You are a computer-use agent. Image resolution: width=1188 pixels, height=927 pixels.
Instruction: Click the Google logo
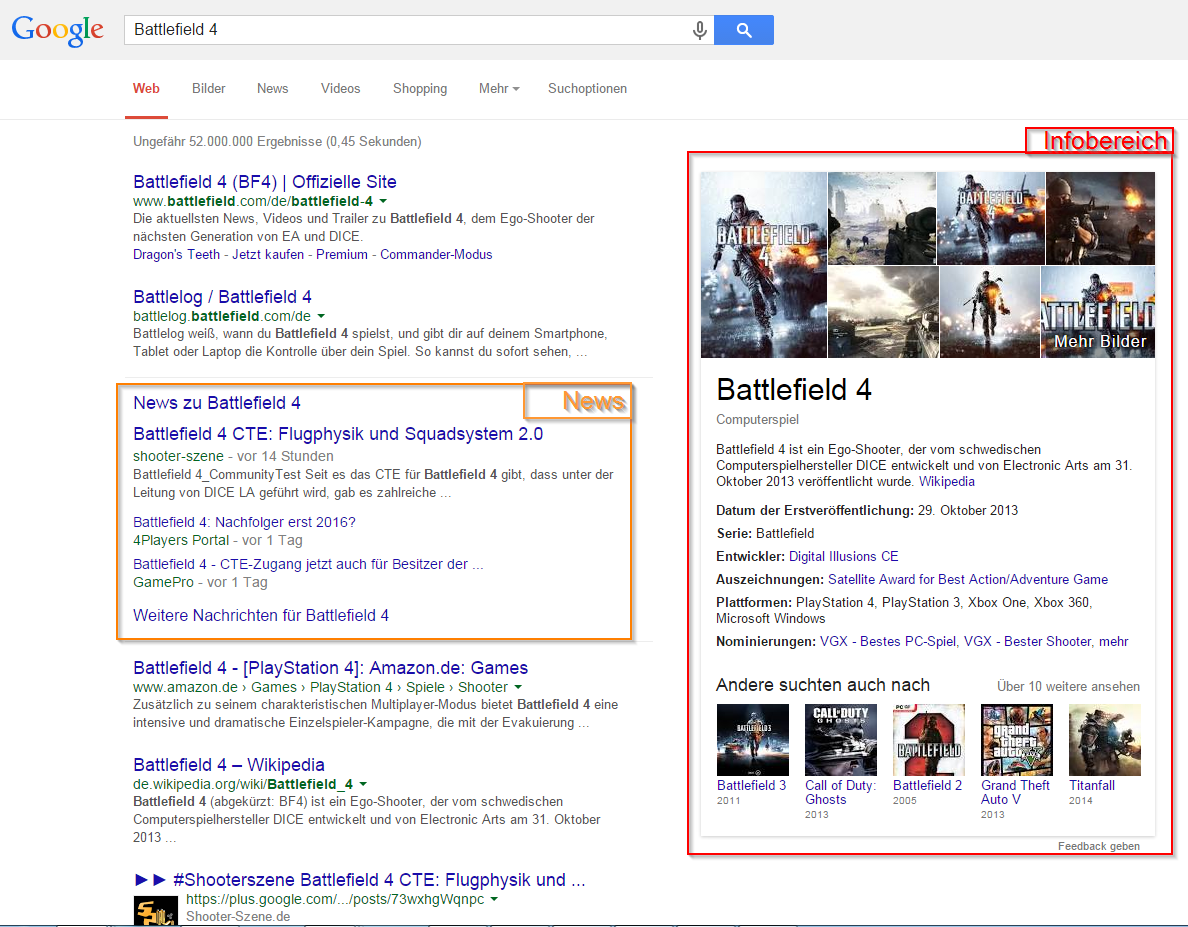(x=58, y=30)
